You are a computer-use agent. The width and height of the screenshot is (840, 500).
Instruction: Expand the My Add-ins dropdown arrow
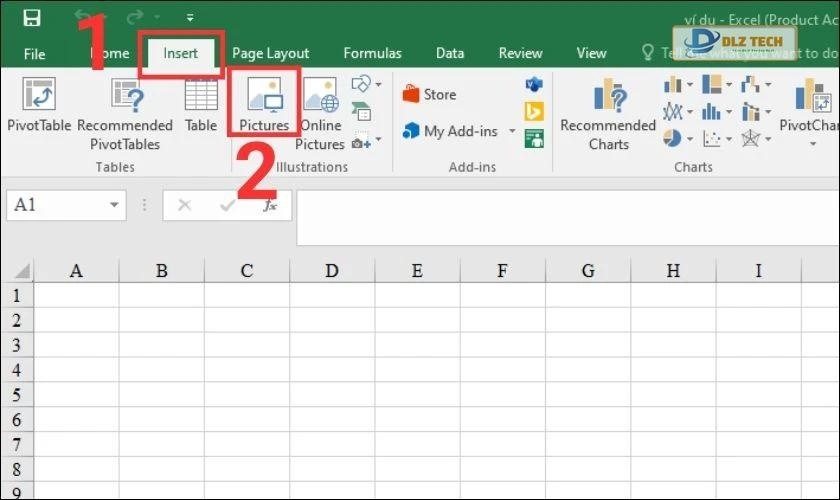pos(512,131)
